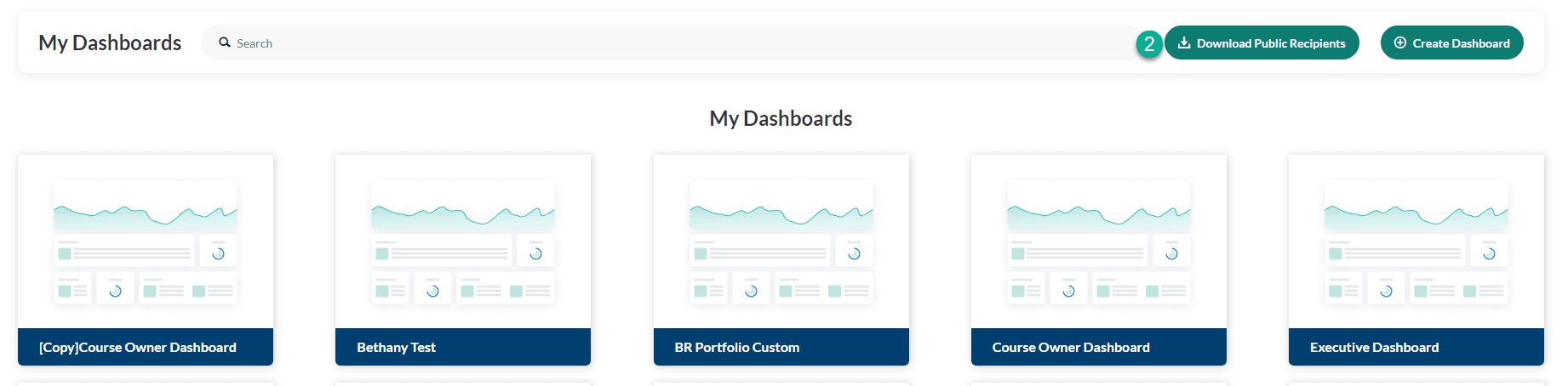The height and width of the screenshot is (386, 1568).
Task: Click the plus circle icon
Action: tap(1399, 43)
